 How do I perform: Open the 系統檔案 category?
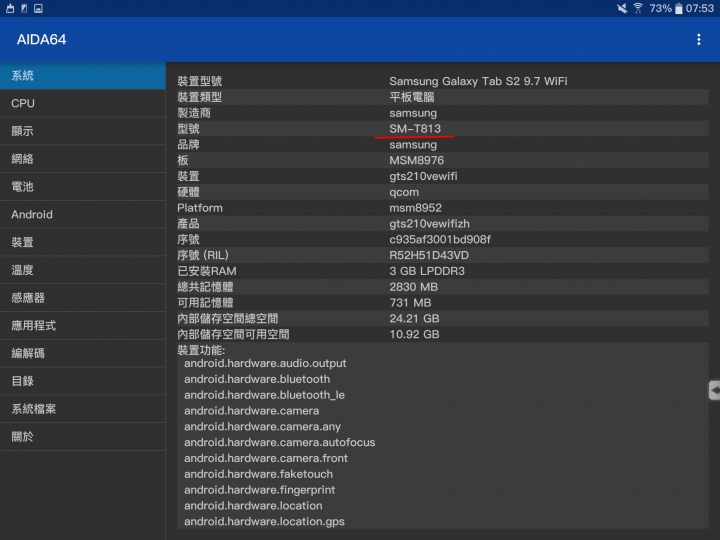(x=83, y=409)
